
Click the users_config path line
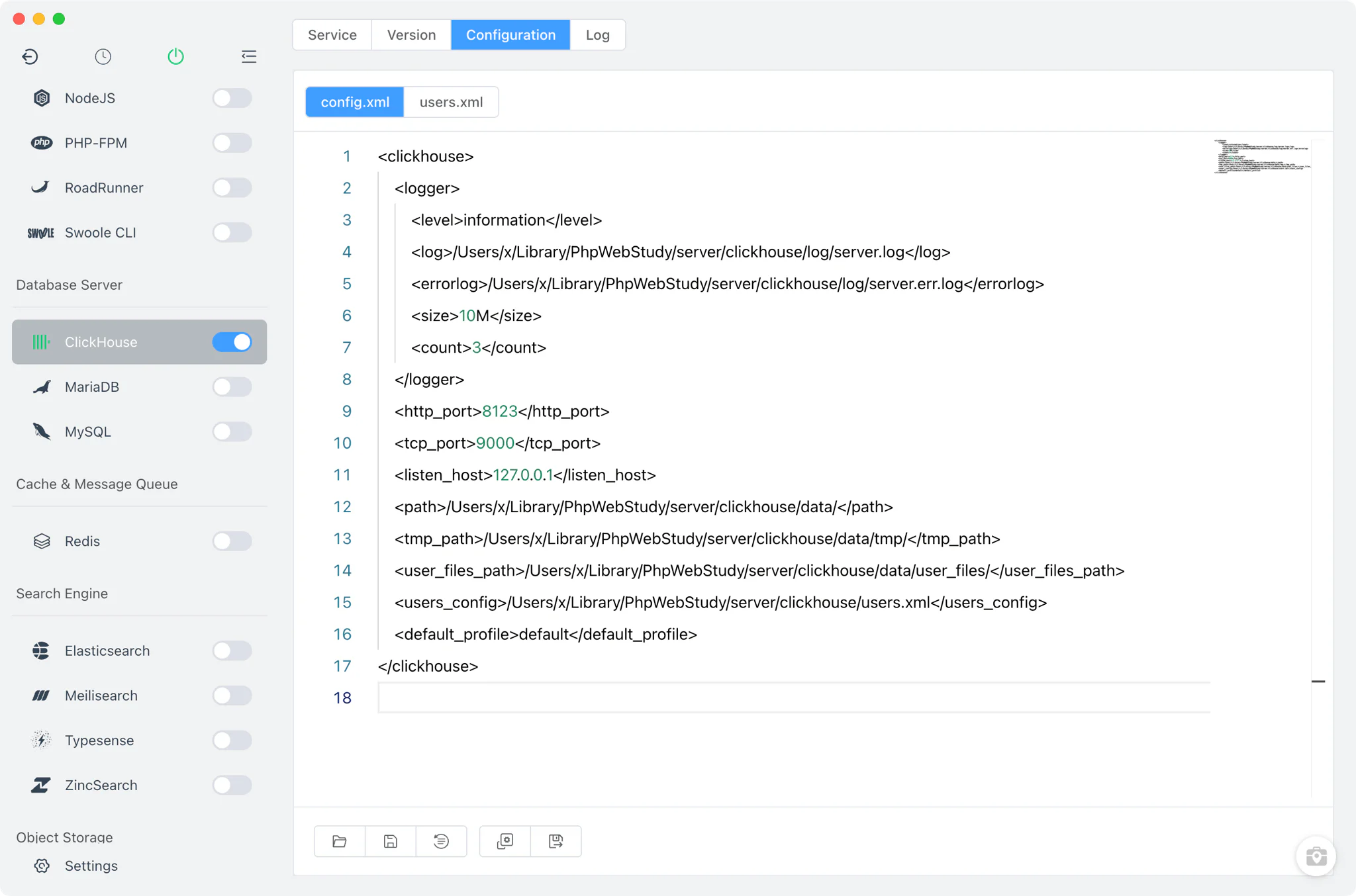click(x=720, y=602)
